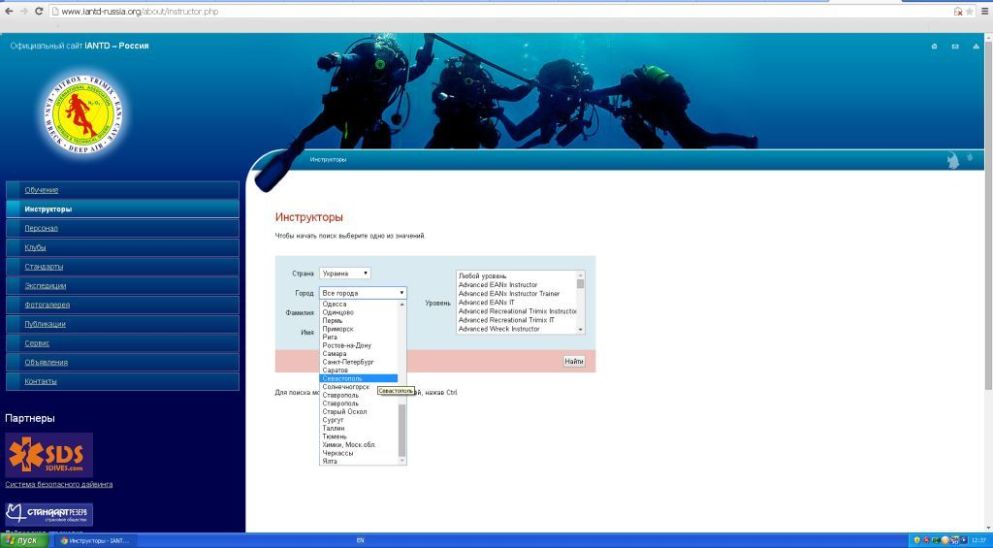
Task: Open the Chrome hamburger menu
Action: [x=983, y=11]
